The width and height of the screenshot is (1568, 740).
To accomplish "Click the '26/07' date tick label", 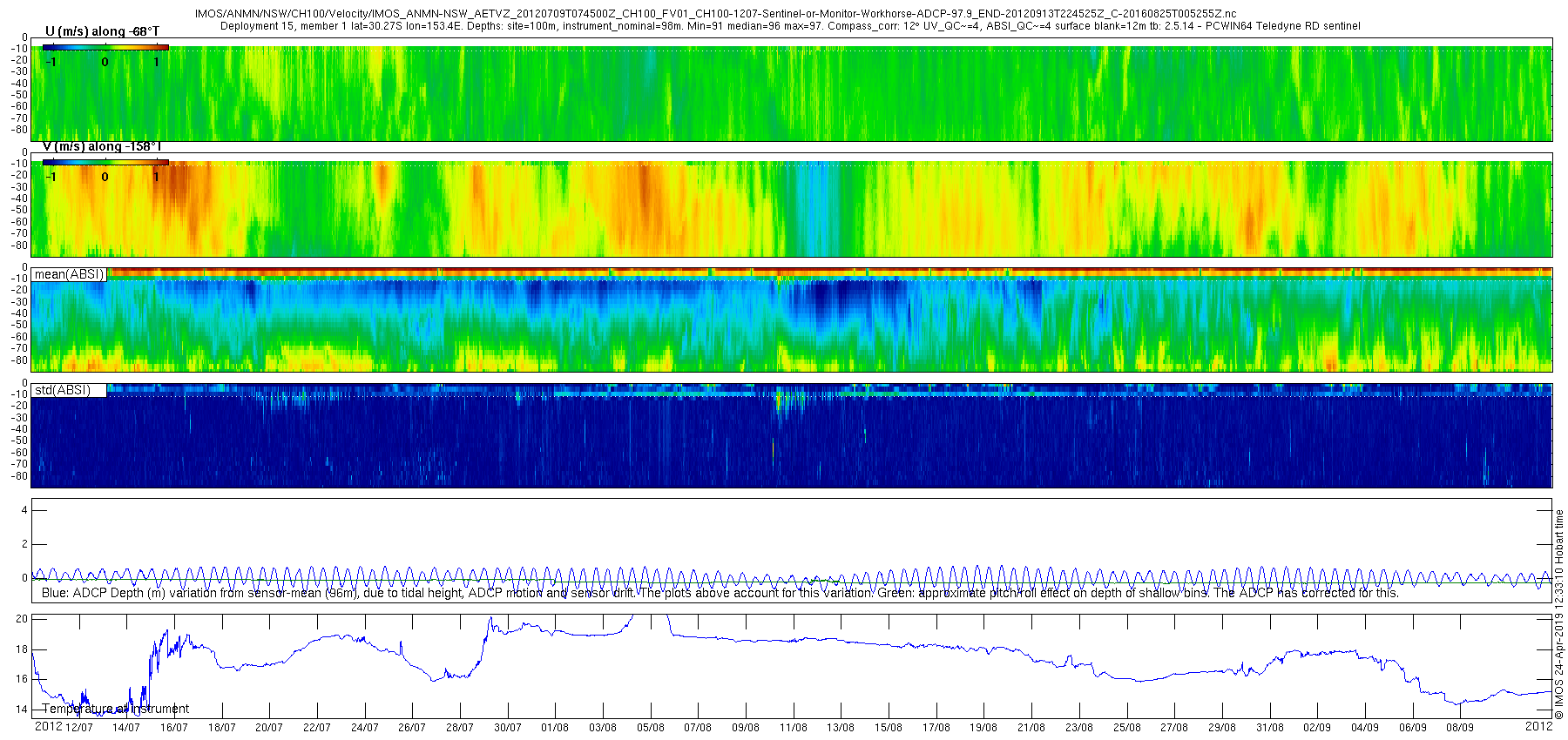I will [x=412, y=728].
